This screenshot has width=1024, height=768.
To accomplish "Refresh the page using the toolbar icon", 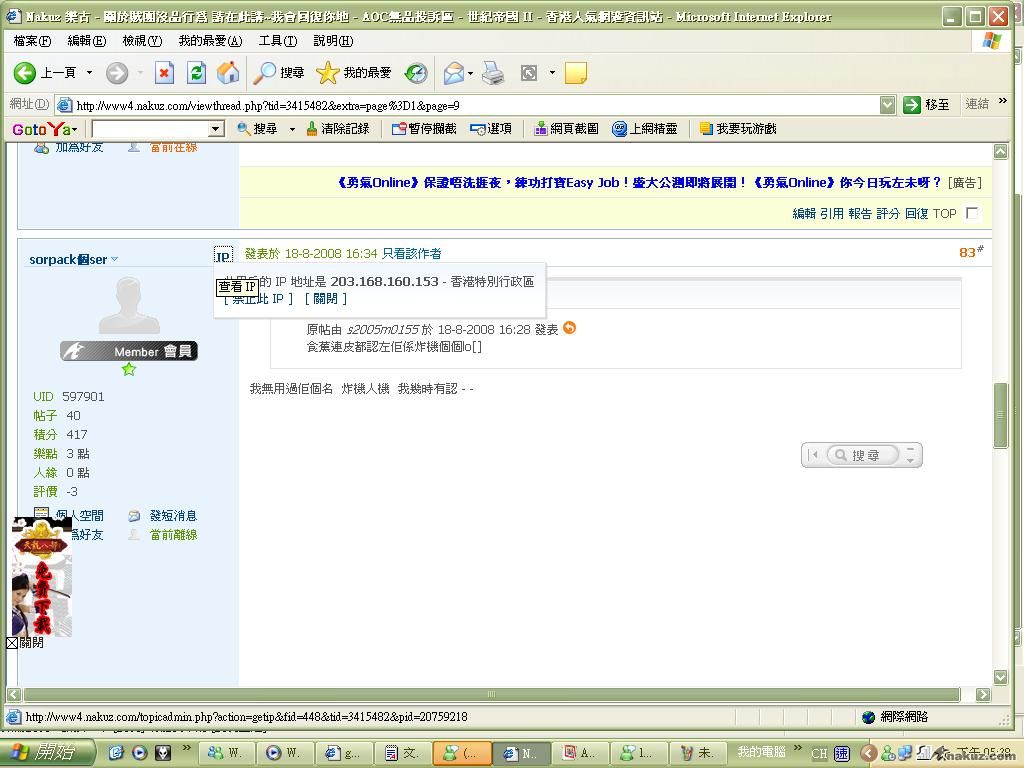I will point(196,72).
